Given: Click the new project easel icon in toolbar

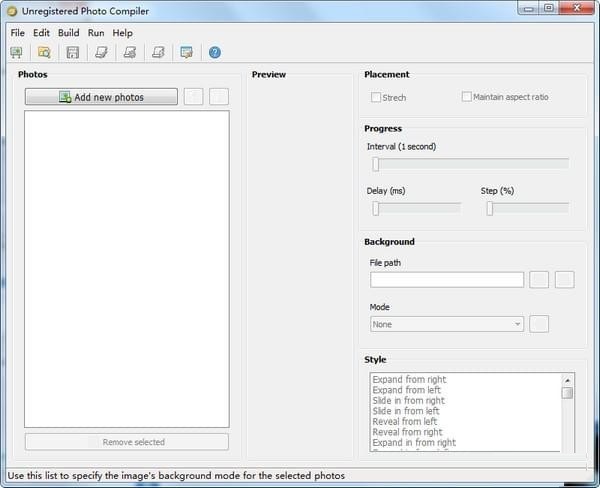Looking at the screenshot, I should (16, 52).
